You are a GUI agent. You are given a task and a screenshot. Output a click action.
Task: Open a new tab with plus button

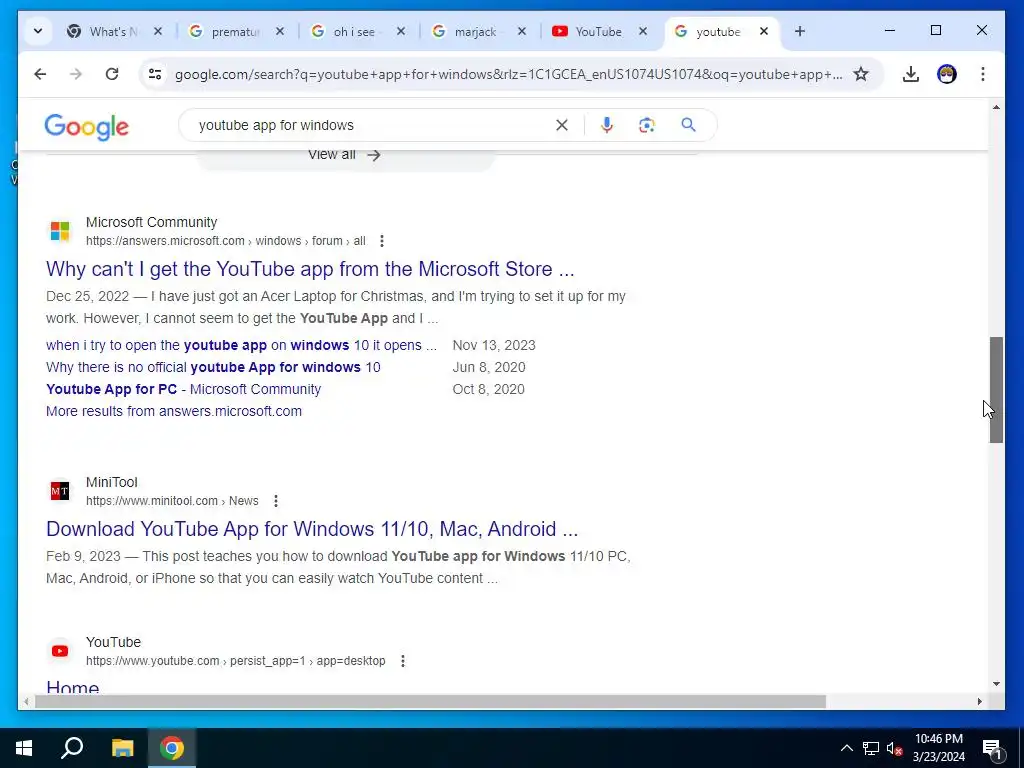800,31
